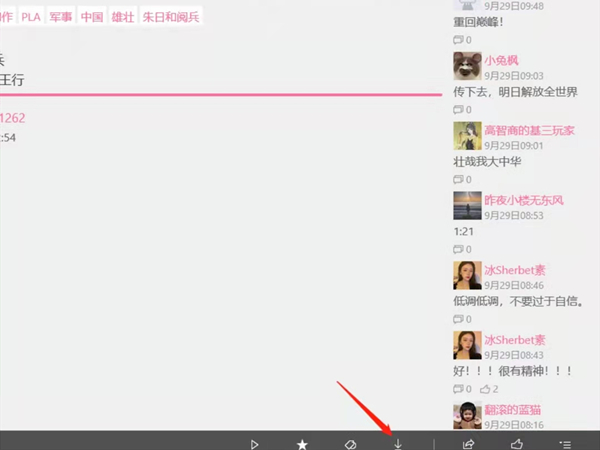Click comment text 低调低调，不要过于自信。
This screenshot has height=450, width=600.
click(518, 302)
